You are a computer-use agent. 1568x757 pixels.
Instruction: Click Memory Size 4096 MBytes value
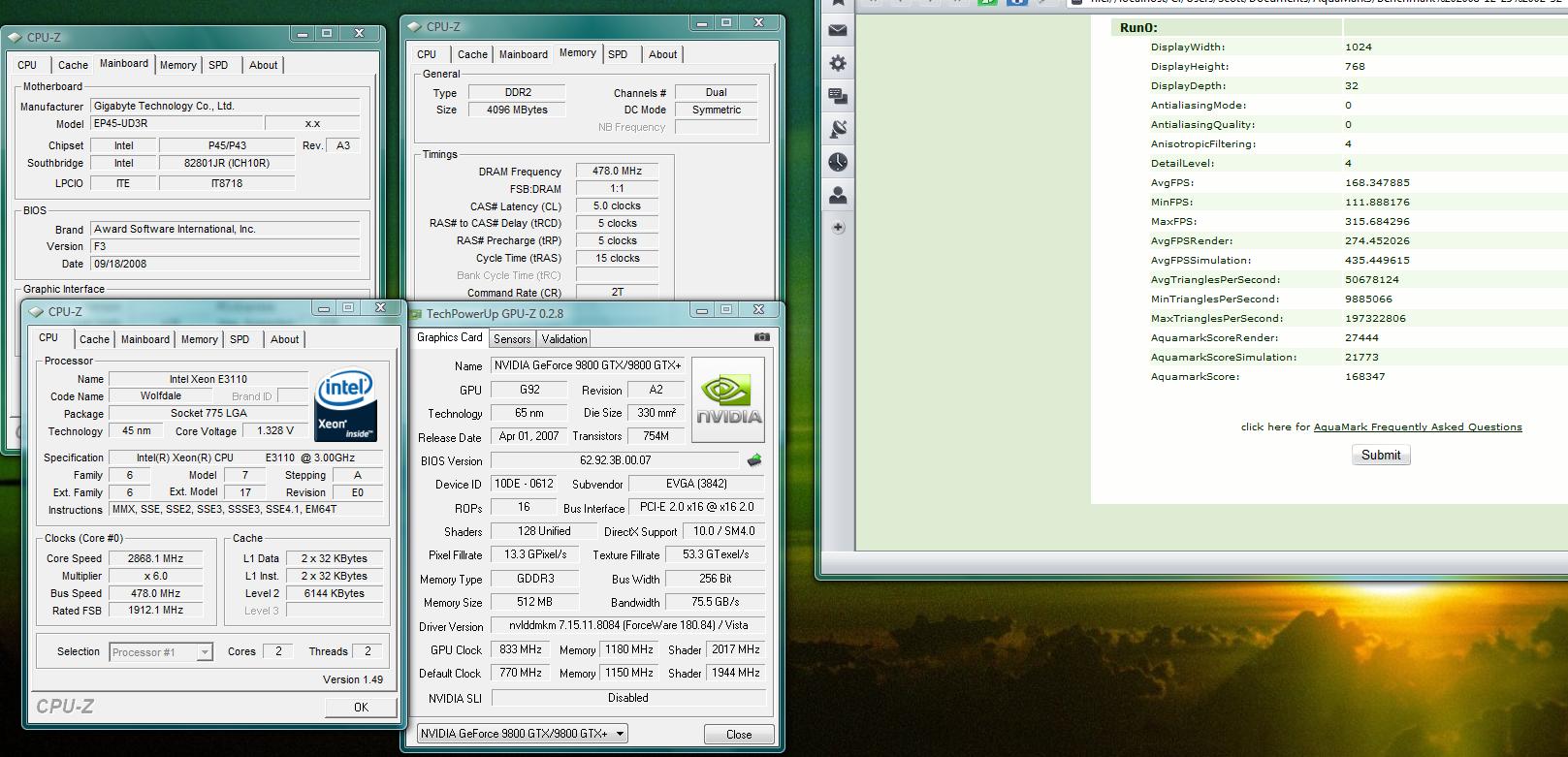(516, 110)
